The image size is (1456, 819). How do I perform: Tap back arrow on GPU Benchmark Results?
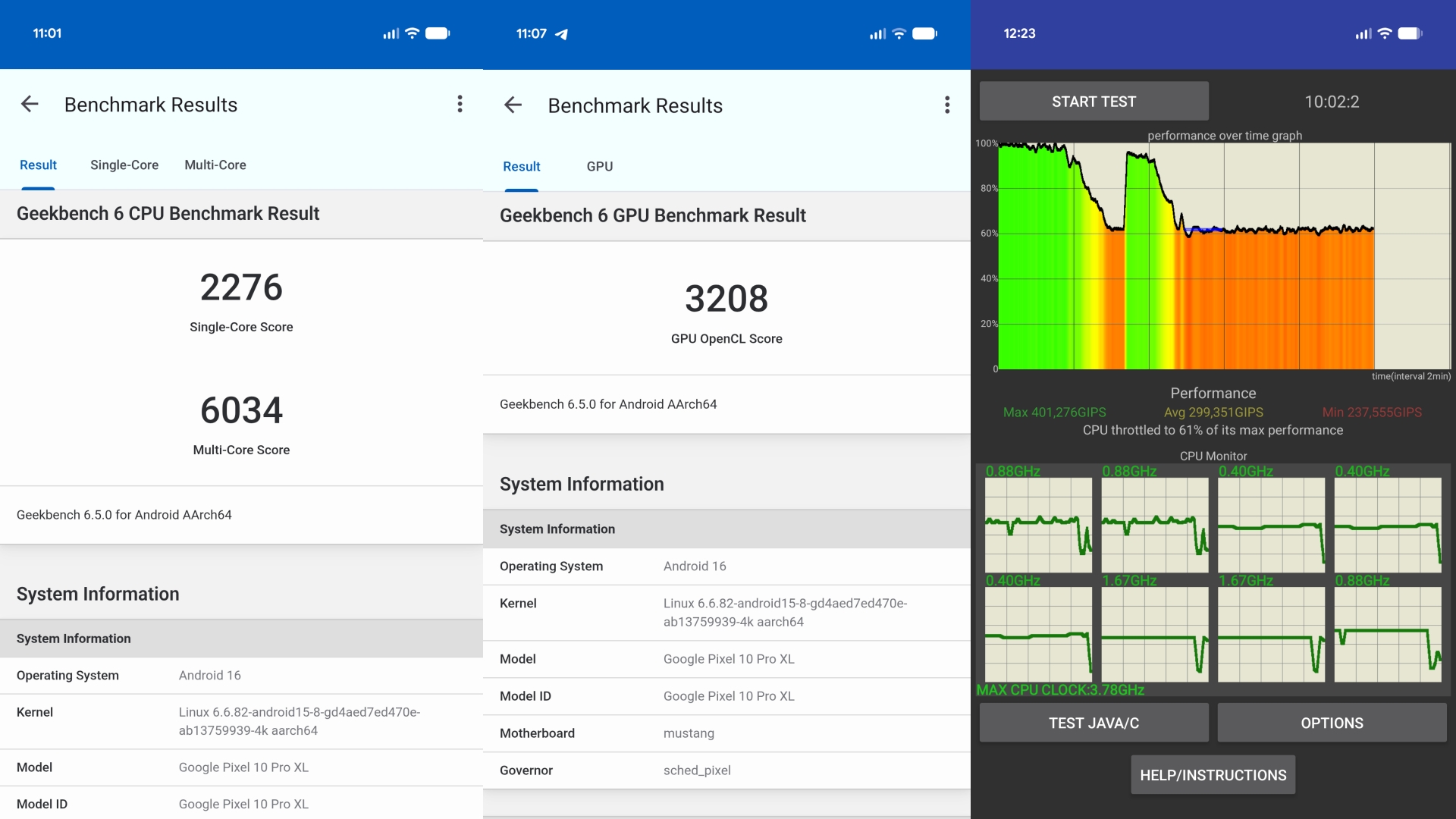(513, 105)
